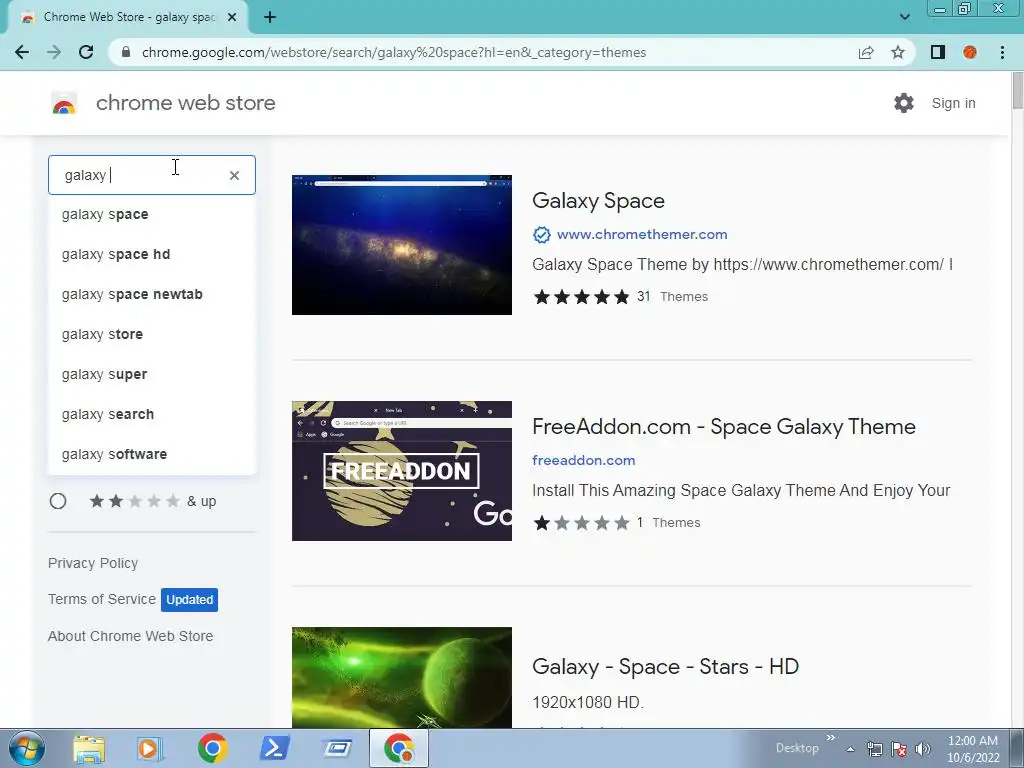
Task: Choose the 'galaxy search' suggestion
Action: click(x=152, y=414)
